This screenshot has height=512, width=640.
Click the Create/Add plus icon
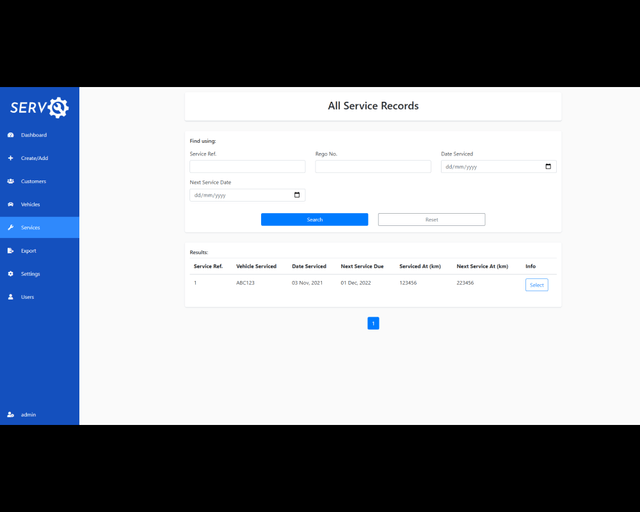click(x=10, y=158)
